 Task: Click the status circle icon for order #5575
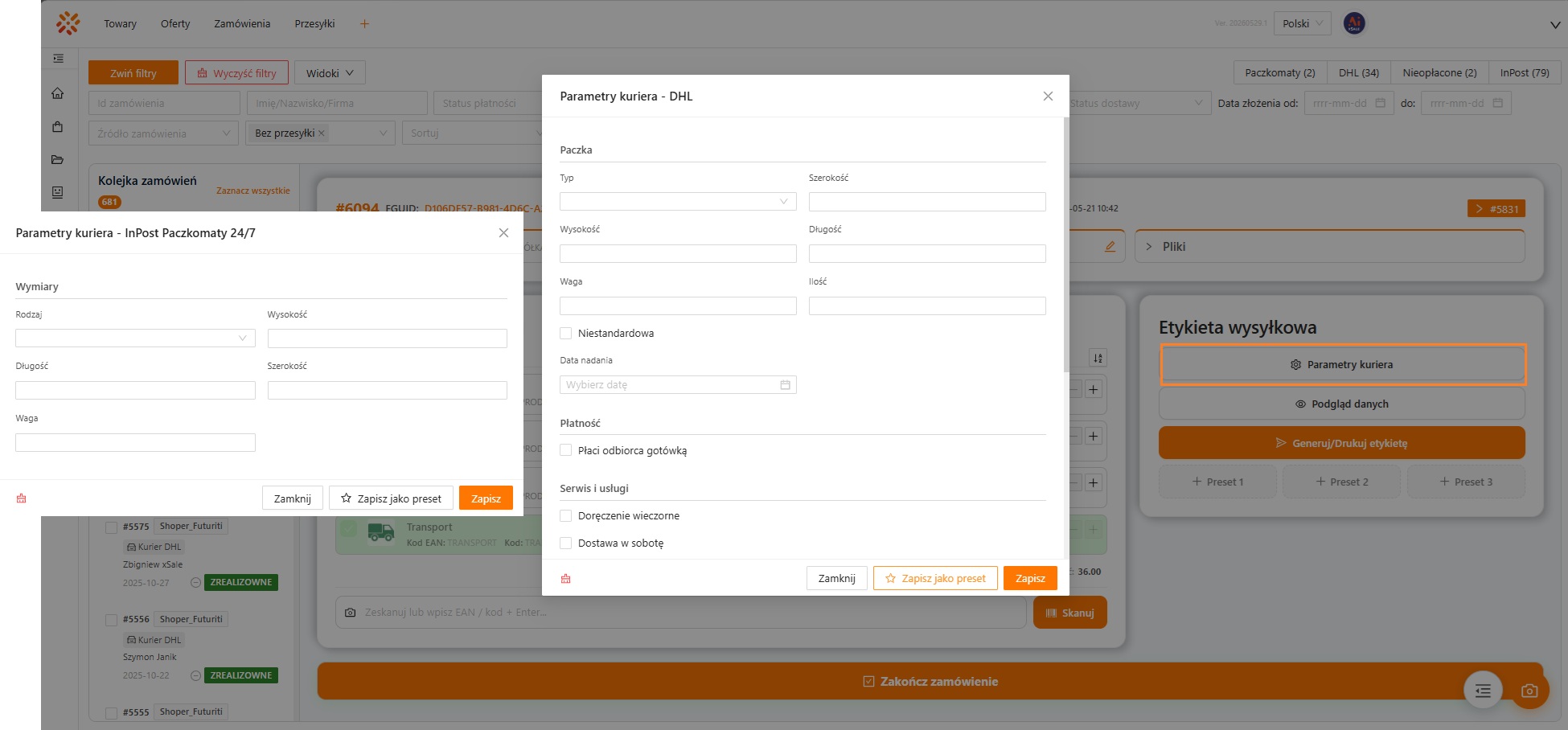pyautogui.click(x=195, y=583)
